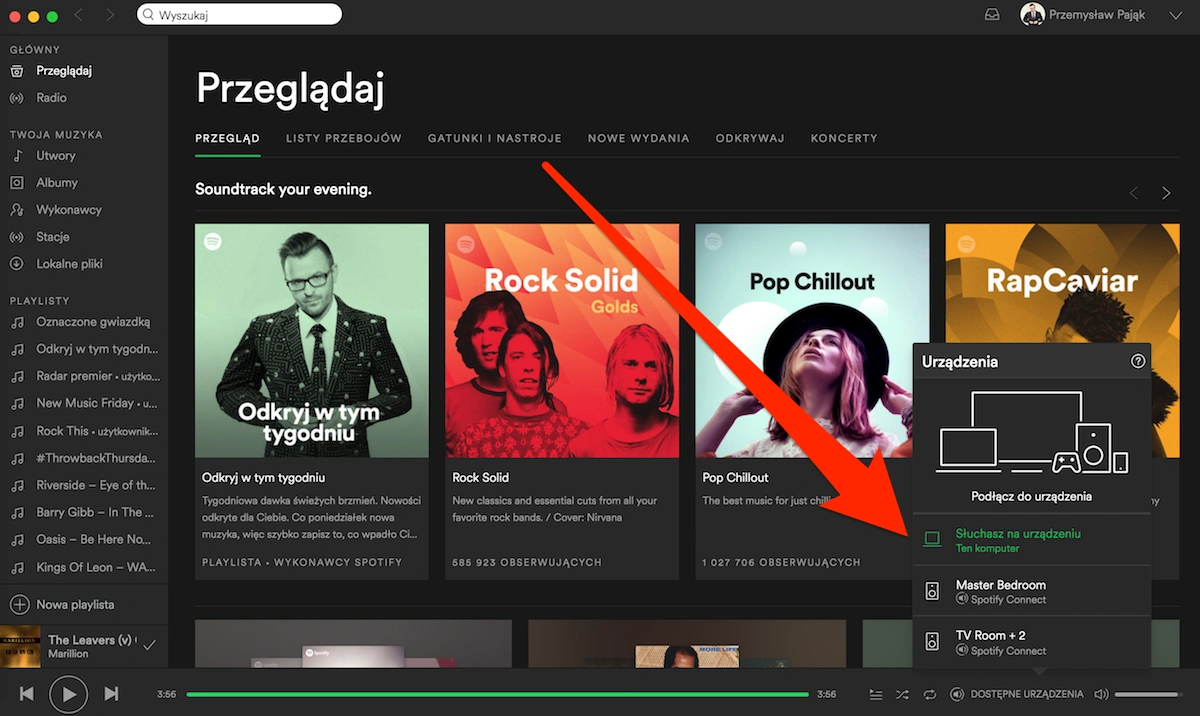1200x716 pixels.
Task: Connect to the TV Room + 2 speaker
Action: click(x=1032, y=642)
